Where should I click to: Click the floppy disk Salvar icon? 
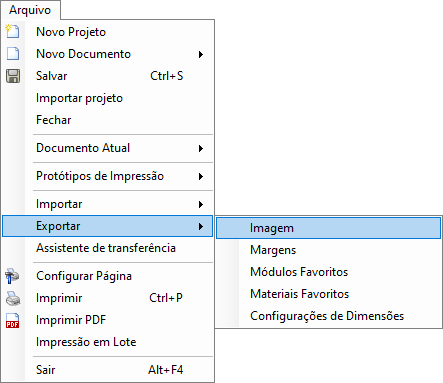13,76
